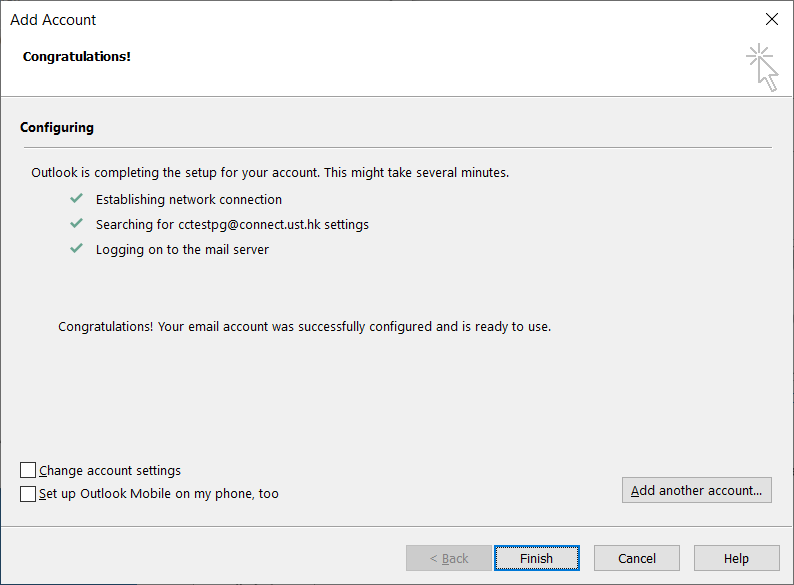Click the cctestpg@connect.ust.hk settings line

click(x=232, y=224)
